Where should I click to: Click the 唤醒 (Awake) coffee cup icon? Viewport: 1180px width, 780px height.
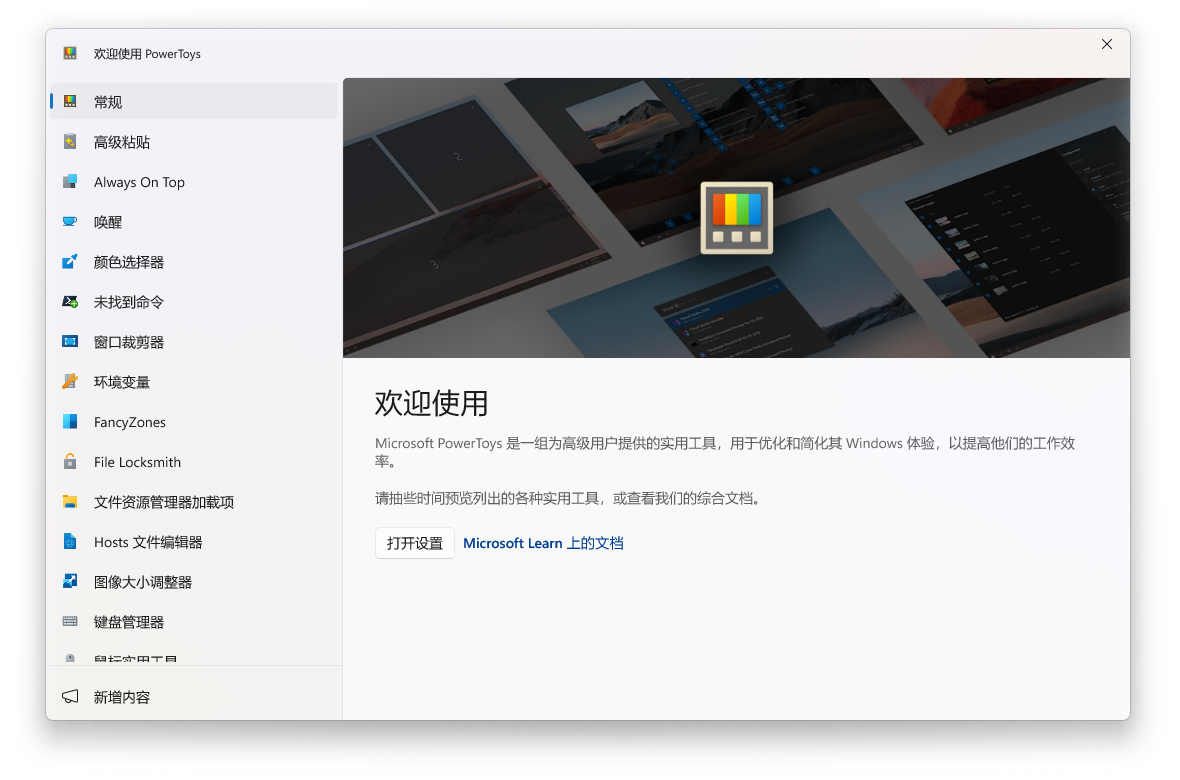click(70, 221)
